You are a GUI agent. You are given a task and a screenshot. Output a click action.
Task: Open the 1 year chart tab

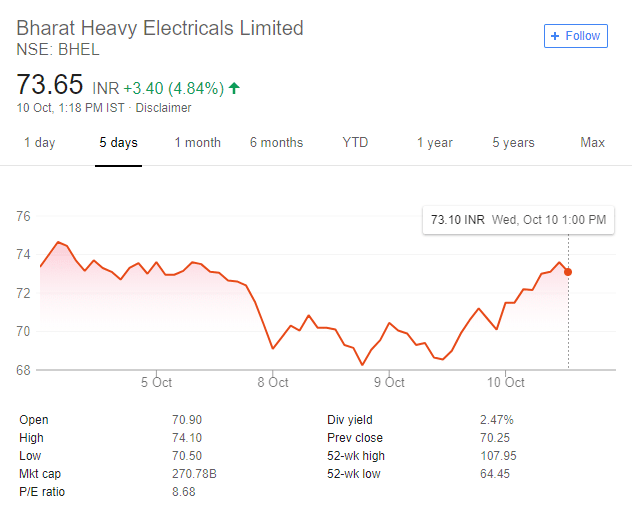point(434,143)
